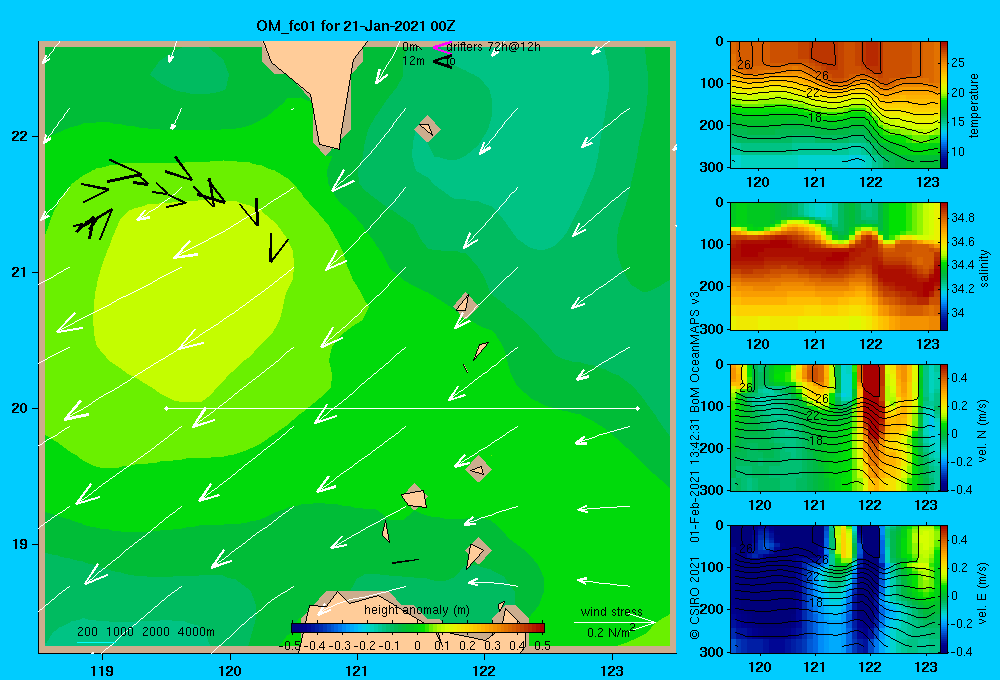
Task: Click the '0.2 N/m2' wind scale value
Action: [610, 632]
